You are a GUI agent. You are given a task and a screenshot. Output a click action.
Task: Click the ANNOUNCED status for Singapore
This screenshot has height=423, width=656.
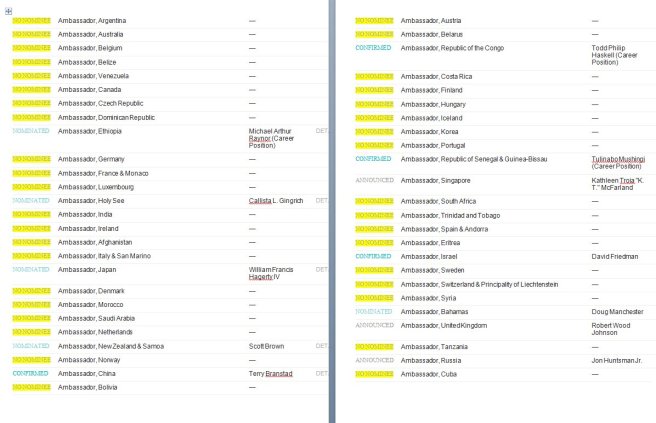click(374, 180)
